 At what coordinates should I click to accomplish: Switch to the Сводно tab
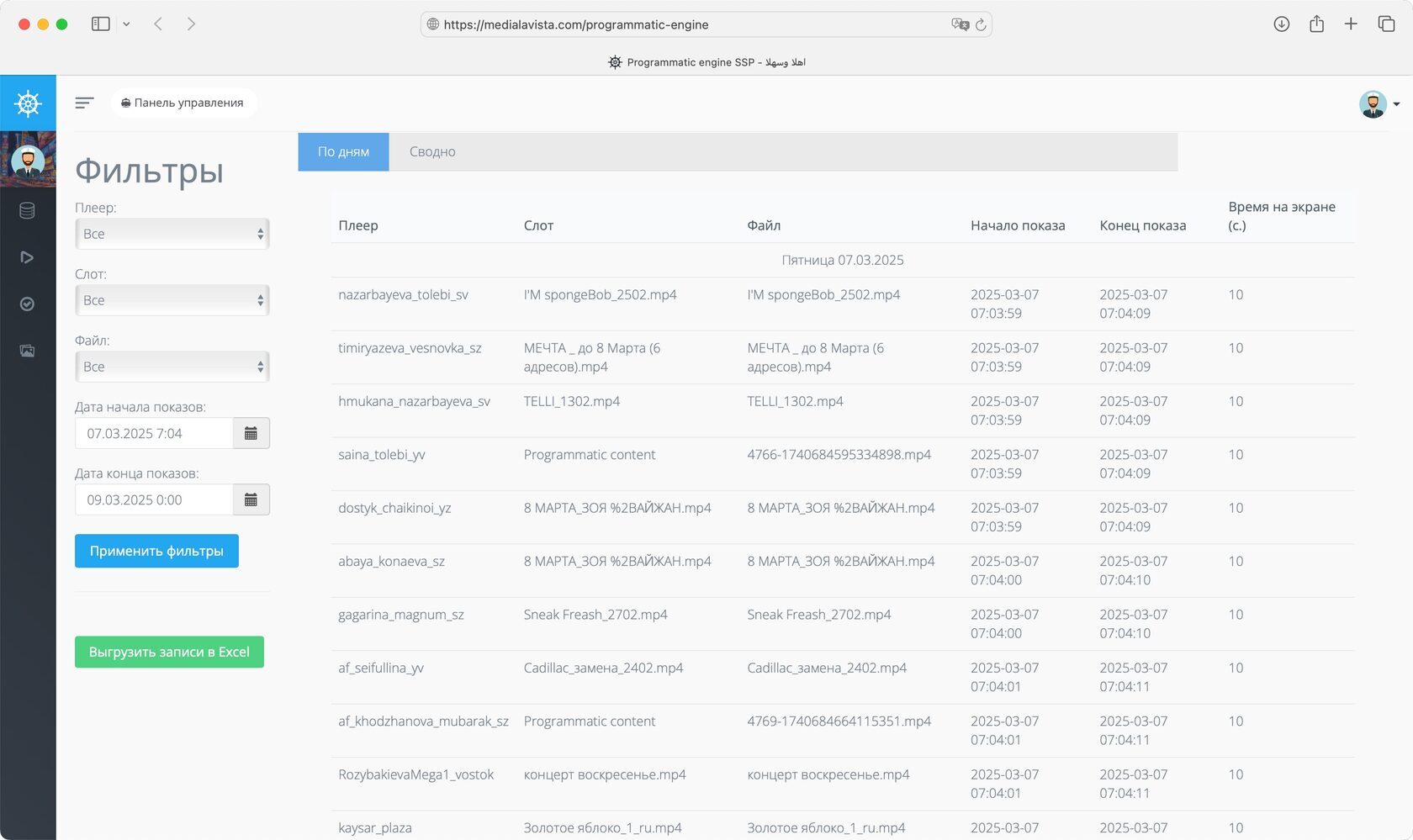[432, 151]
